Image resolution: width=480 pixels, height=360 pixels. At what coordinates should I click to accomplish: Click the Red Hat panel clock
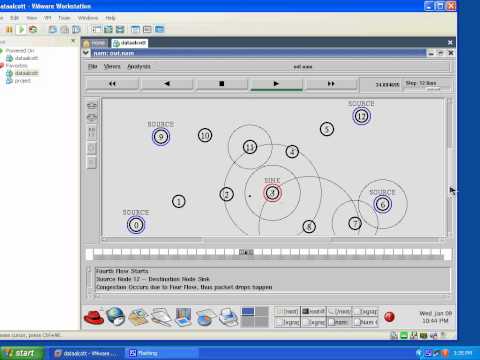pos(435,317)
